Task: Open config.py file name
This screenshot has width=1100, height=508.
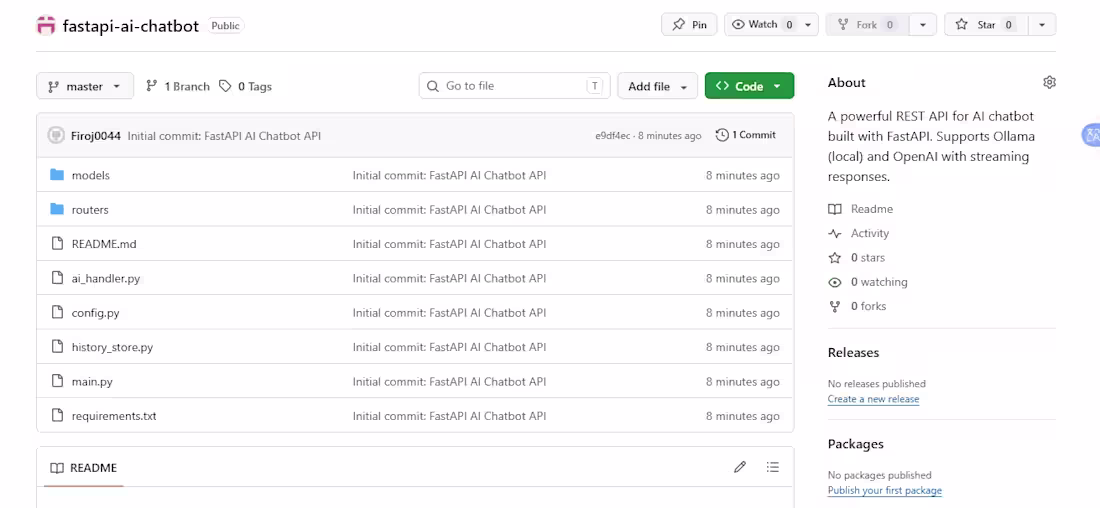Action: (x=95, y=313)
